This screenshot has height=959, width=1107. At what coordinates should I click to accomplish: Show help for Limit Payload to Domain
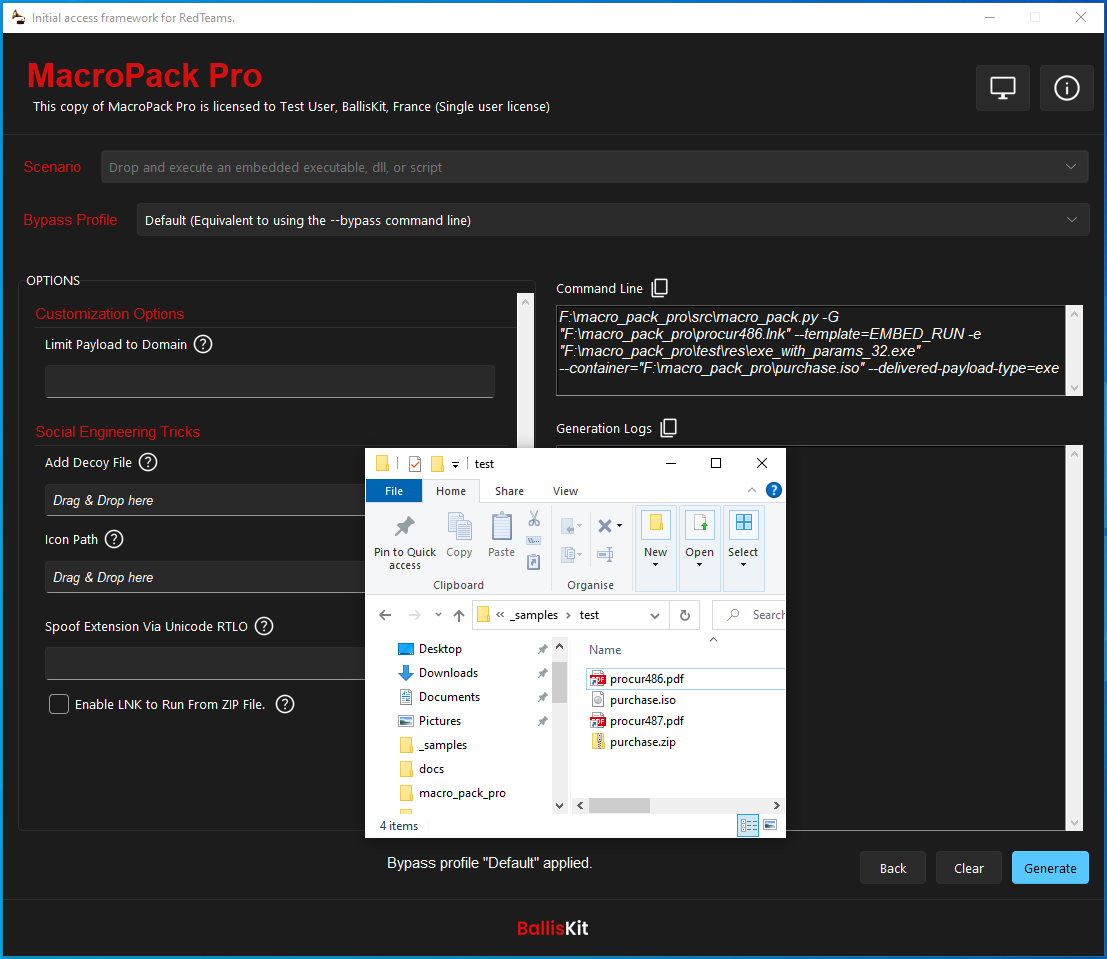pos(203,344)
